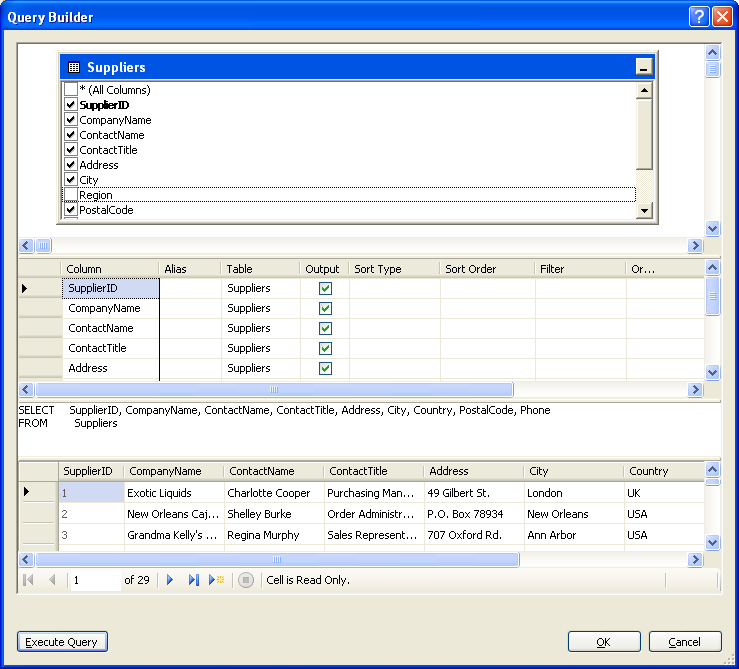This screenshot has height=669, width=739.
Task: Click the Suppliers table cell for Address row
Action: click(261, 368)
